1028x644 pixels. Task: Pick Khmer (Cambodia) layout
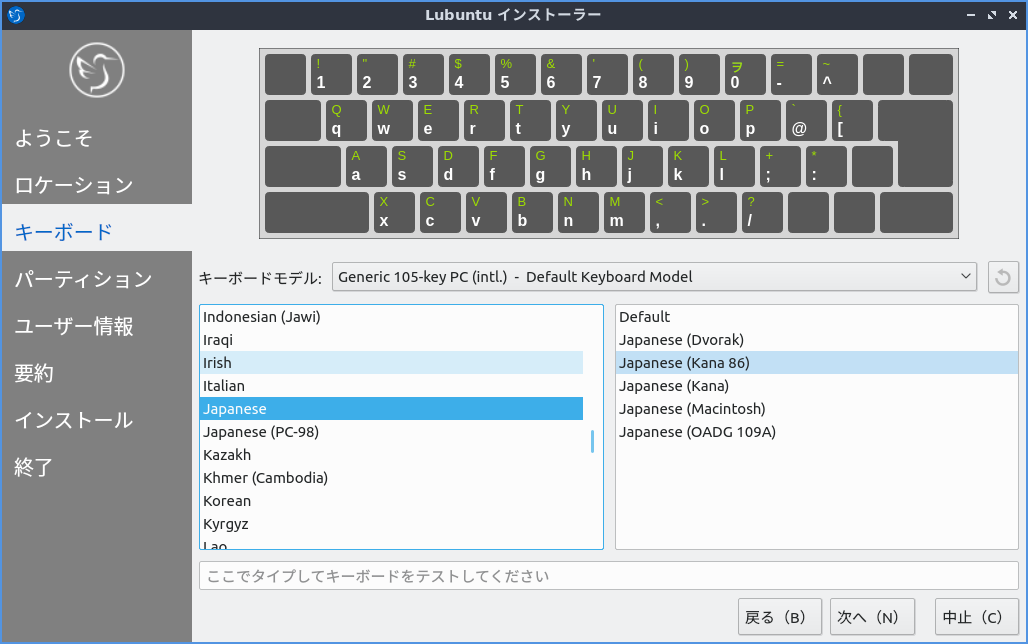[x=391, y=477]
